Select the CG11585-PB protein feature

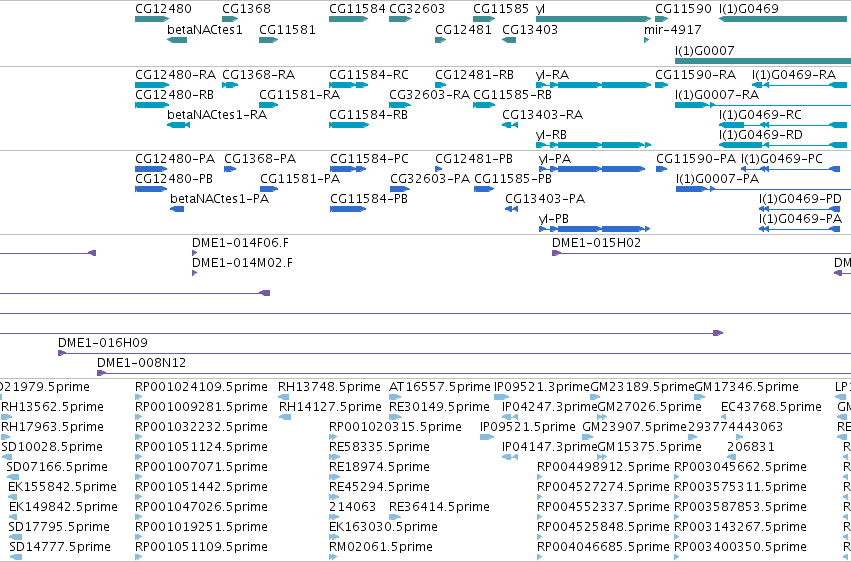pyautogui.click(x=484, y=189)
